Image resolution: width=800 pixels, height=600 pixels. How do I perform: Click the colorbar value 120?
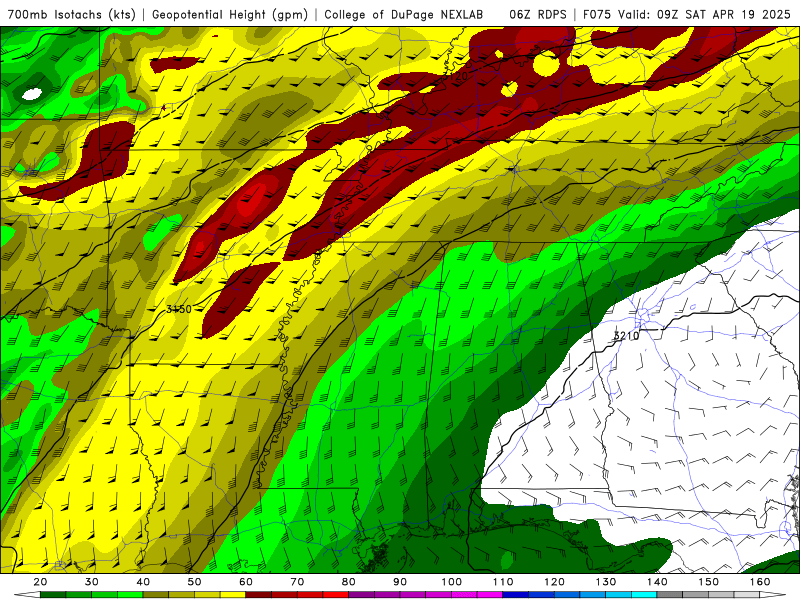[554, 582]
